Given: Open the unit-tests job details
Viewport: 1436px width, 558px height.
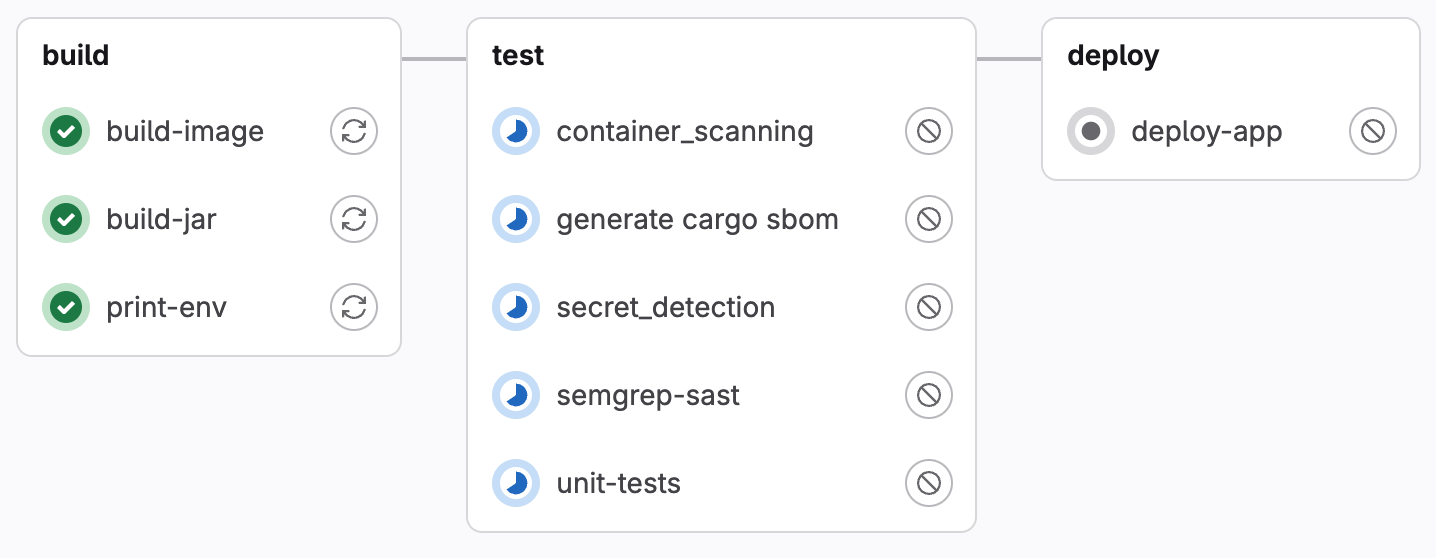Looking at the screenshot, I should coord(618,483).
